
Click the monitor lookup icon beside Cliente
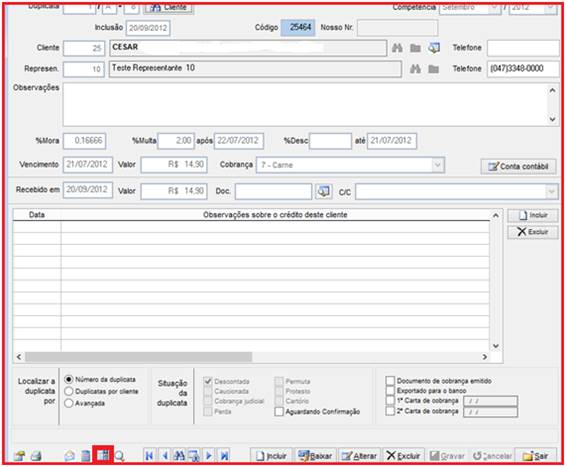[x=434, y=48]
